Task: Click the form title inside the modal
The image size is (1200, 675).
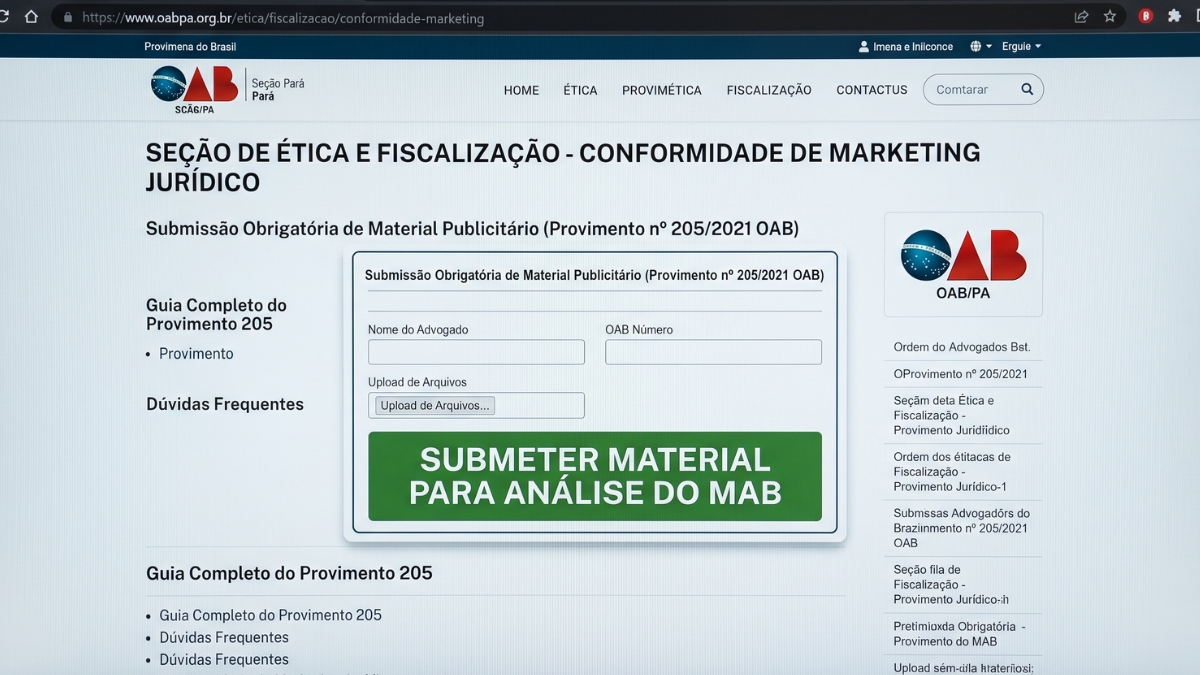Action: [594, 275]
